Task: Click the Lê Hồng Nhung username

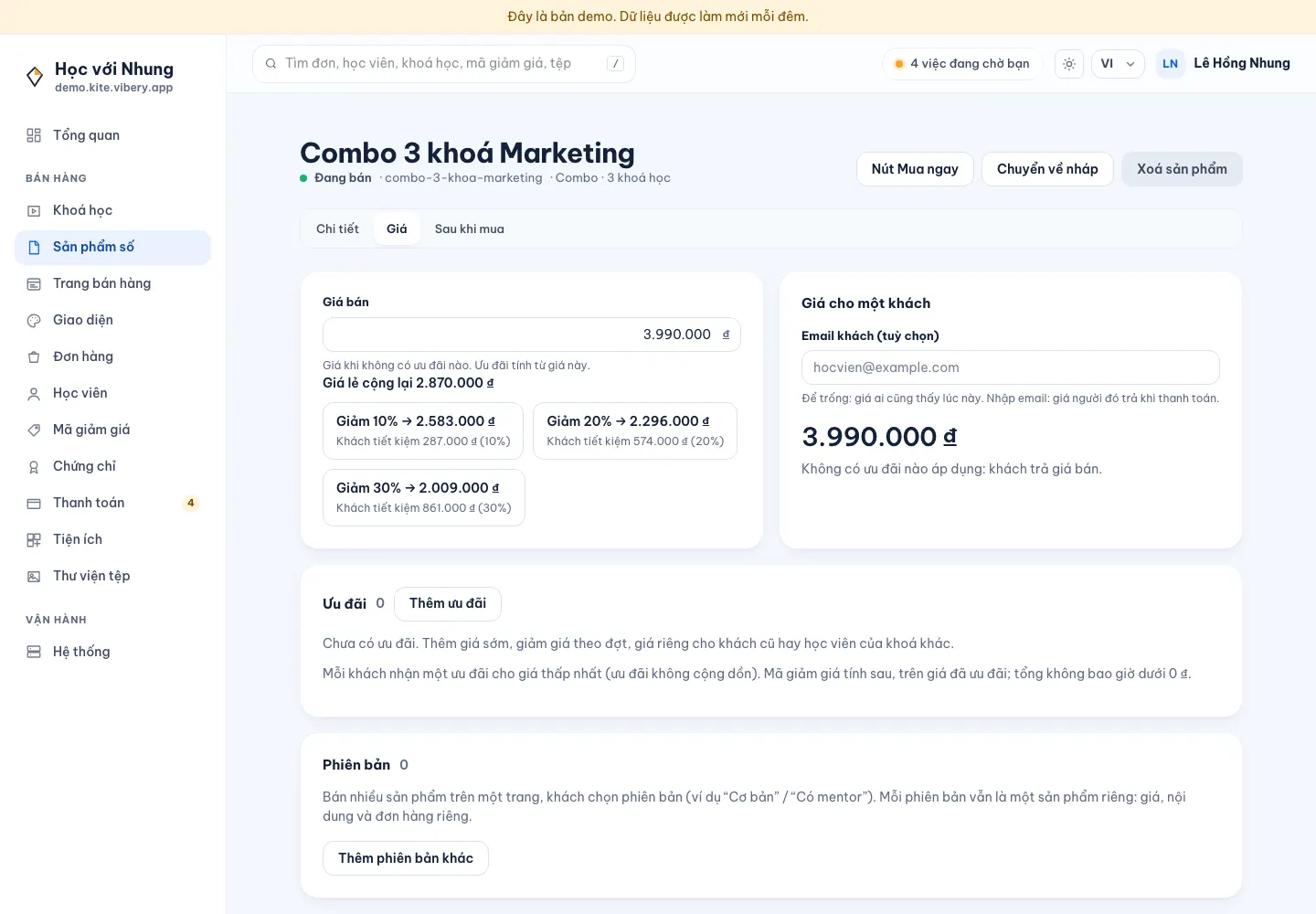Action: [1242, 63]
